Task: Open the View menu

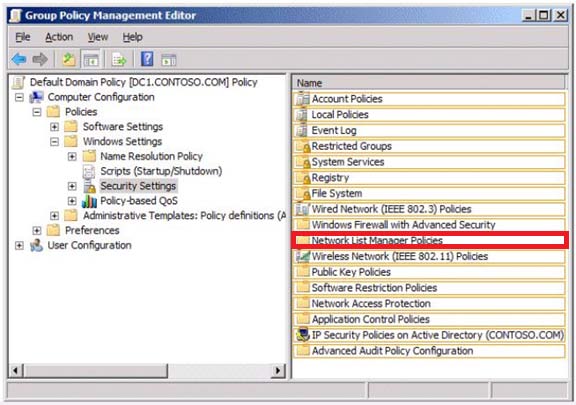Action: (x=98, y=37)
